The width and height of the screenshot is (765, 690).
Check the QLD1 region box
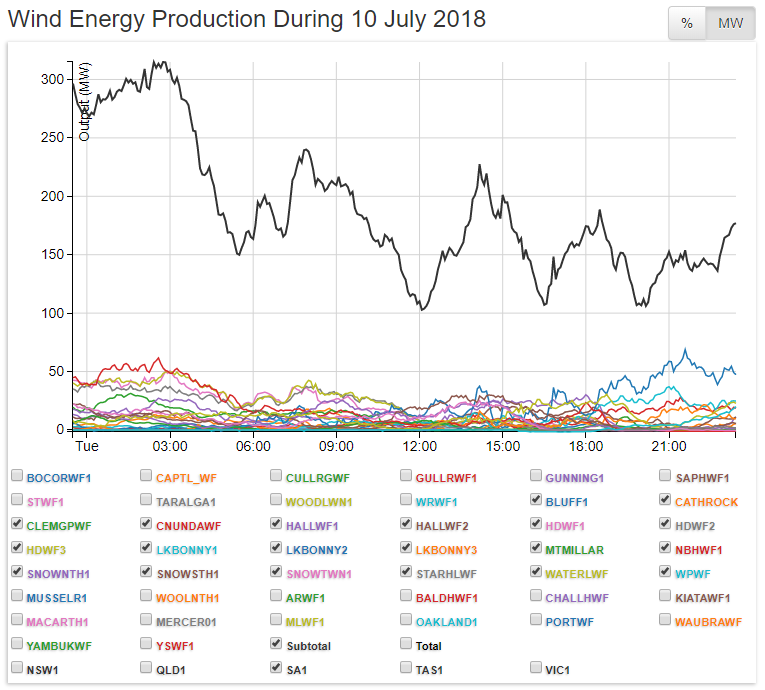click(147, 668)
